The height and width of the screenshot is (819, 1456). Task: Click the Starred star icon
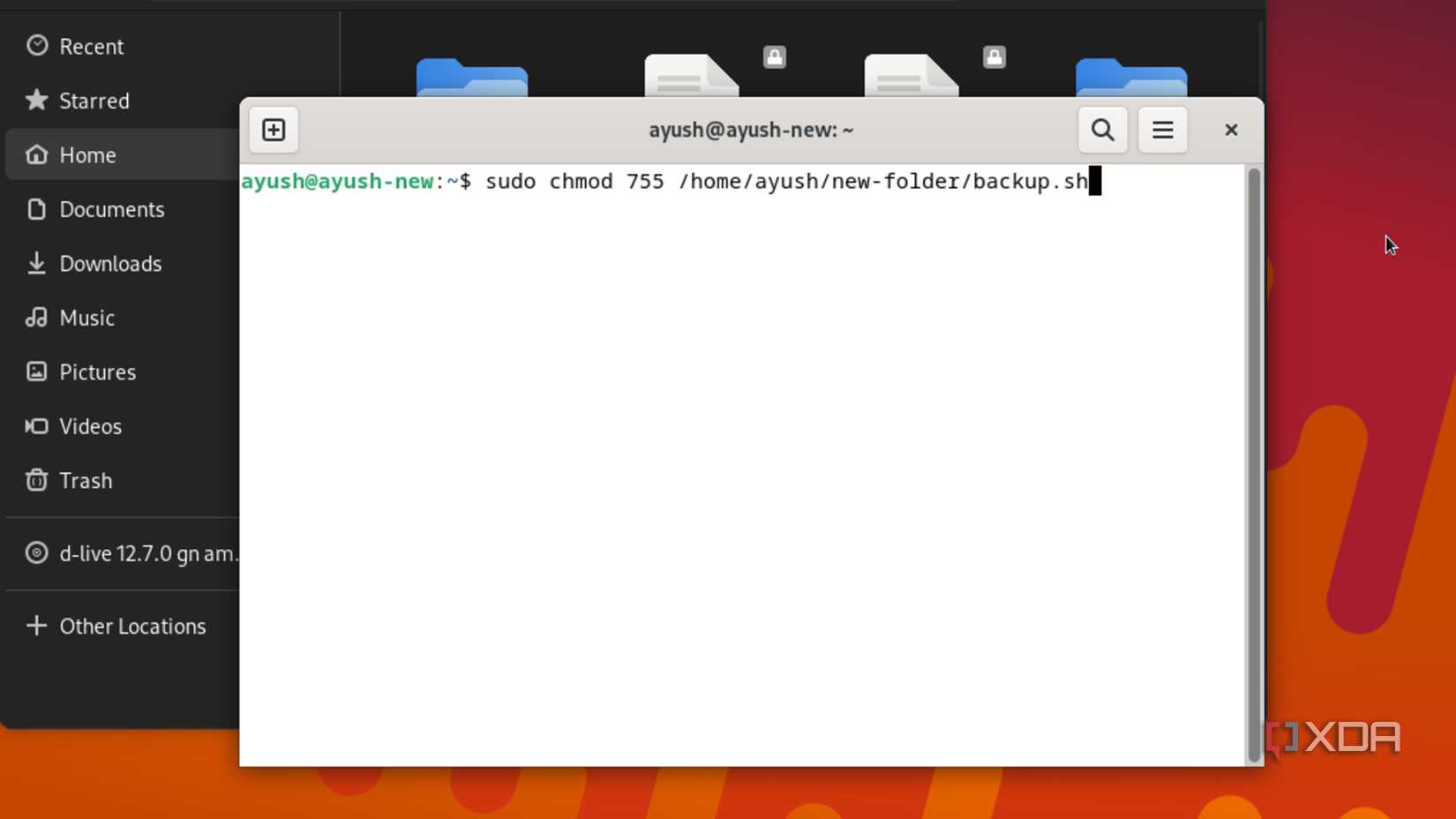(x=36, y=100)
